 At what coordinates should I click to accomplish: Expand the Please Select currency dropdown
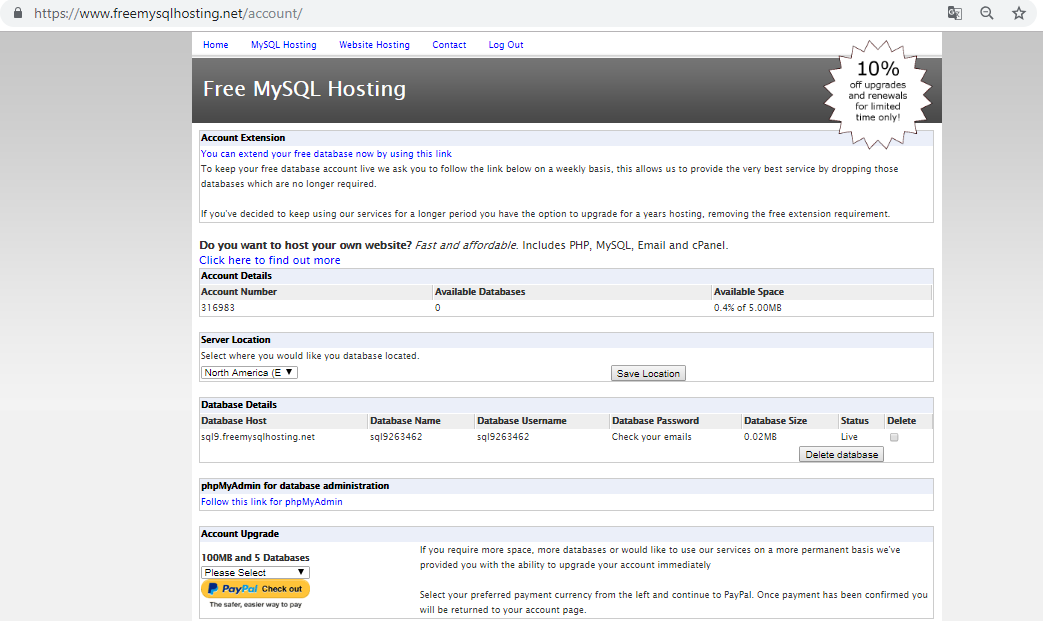coord(255,572)
